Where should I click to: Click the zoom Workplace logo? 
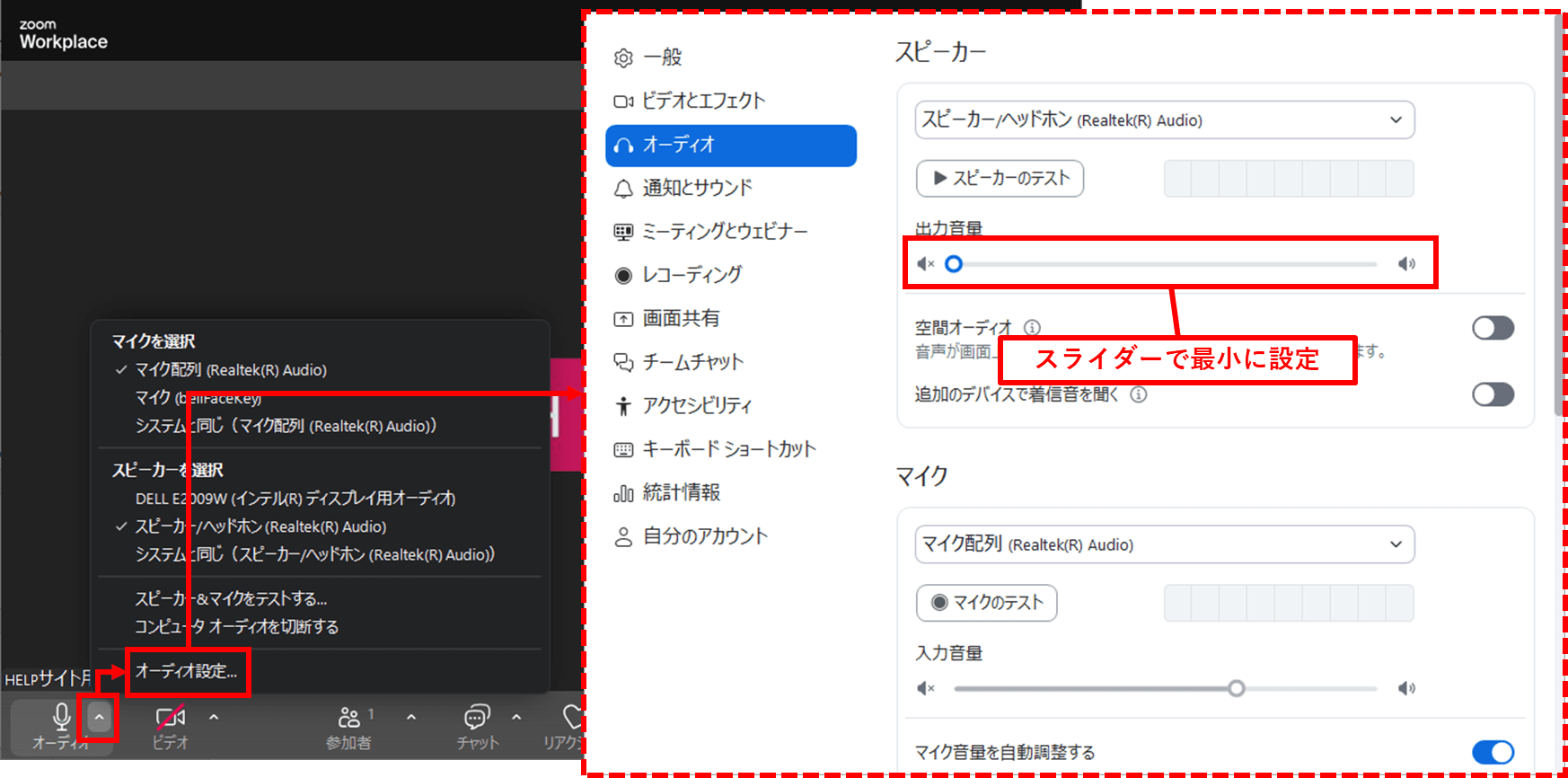point(63,34)
